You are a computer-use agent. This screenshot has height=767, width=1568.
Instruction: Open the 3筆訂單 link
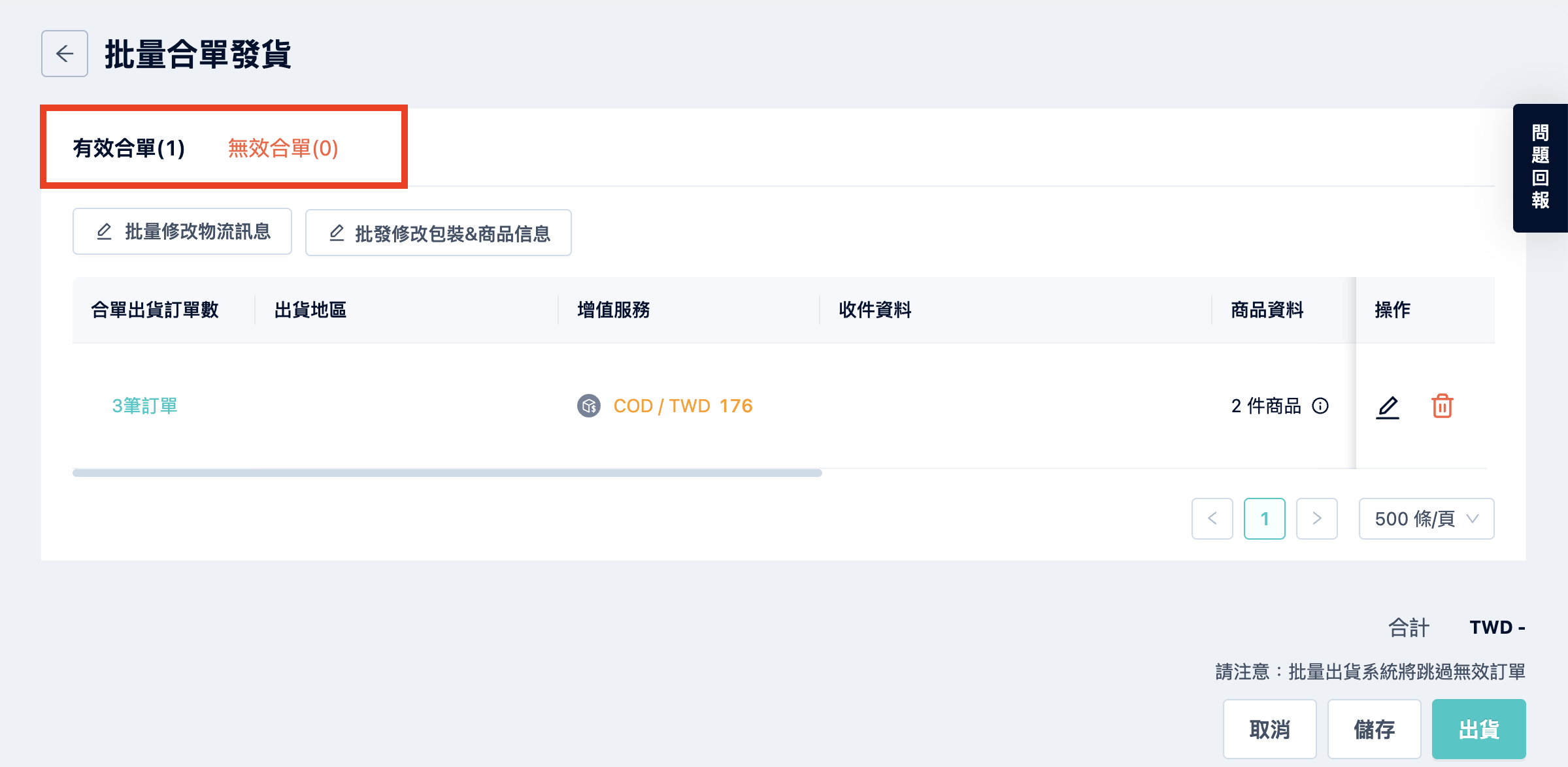pos(144,406)
